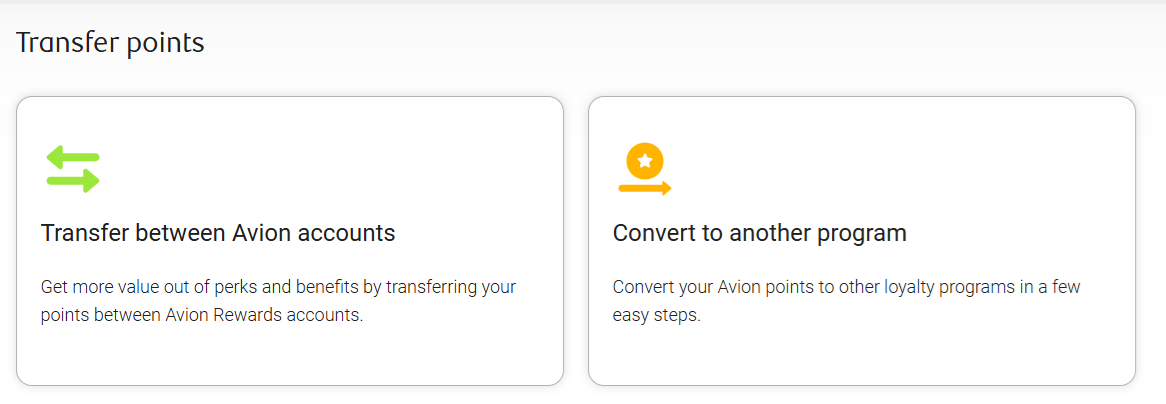Click the green transfer arrows icon
The width and height of the screenshot is (1166, 404).
point(73,169)
